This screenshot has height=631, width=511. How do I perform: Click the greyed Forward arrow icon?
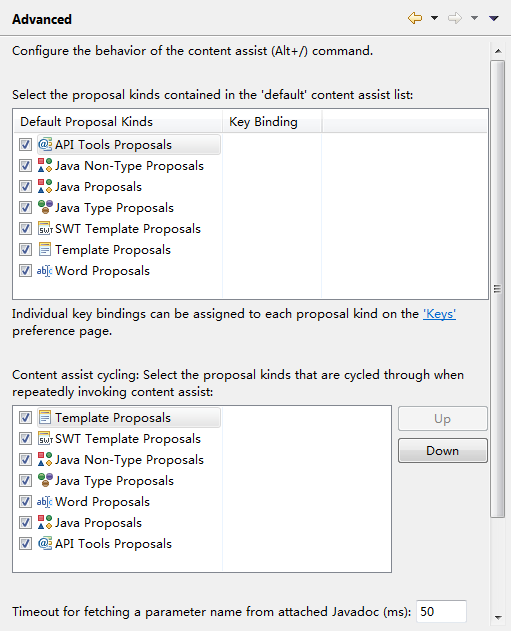point(455,18)
